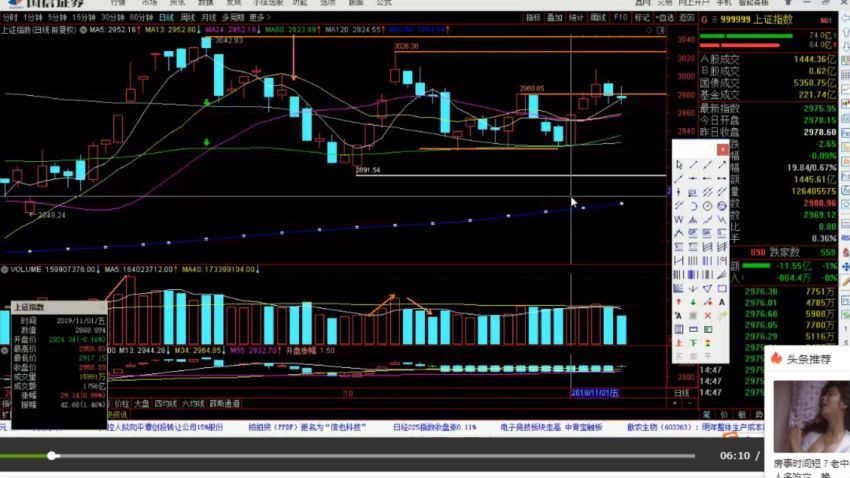Click the chart window toggle icon top-right
The width and height of the screenshot is (850, 478).
click(x=660, y=30)
